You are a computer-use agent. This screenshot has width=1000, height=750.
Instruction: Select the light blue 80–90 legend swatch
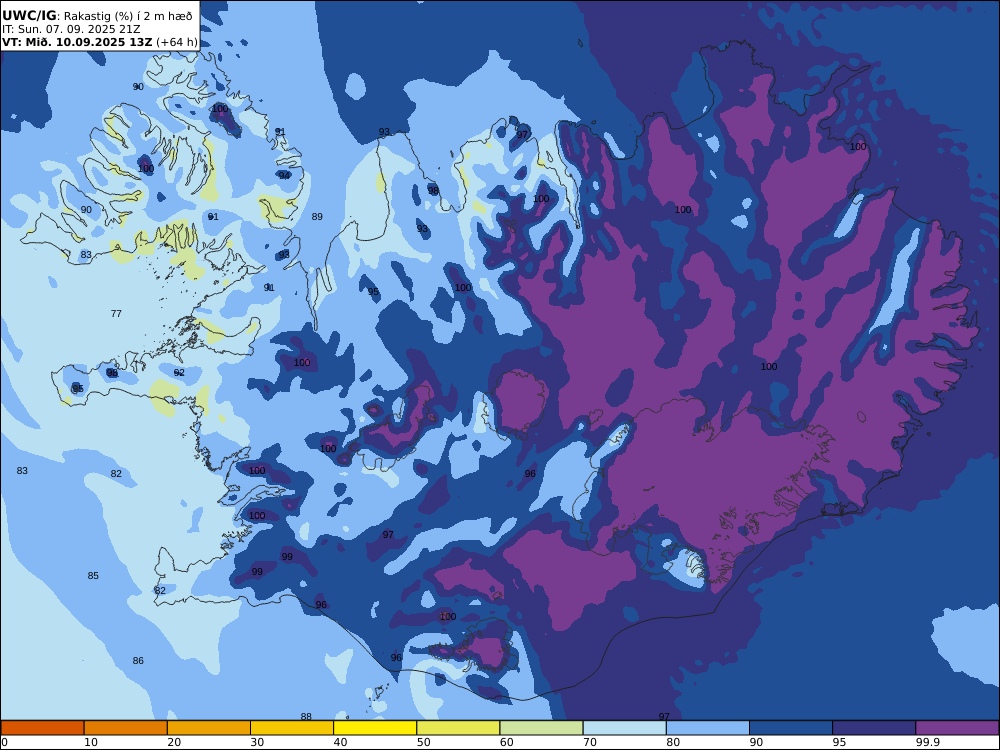tap(708, 728)
